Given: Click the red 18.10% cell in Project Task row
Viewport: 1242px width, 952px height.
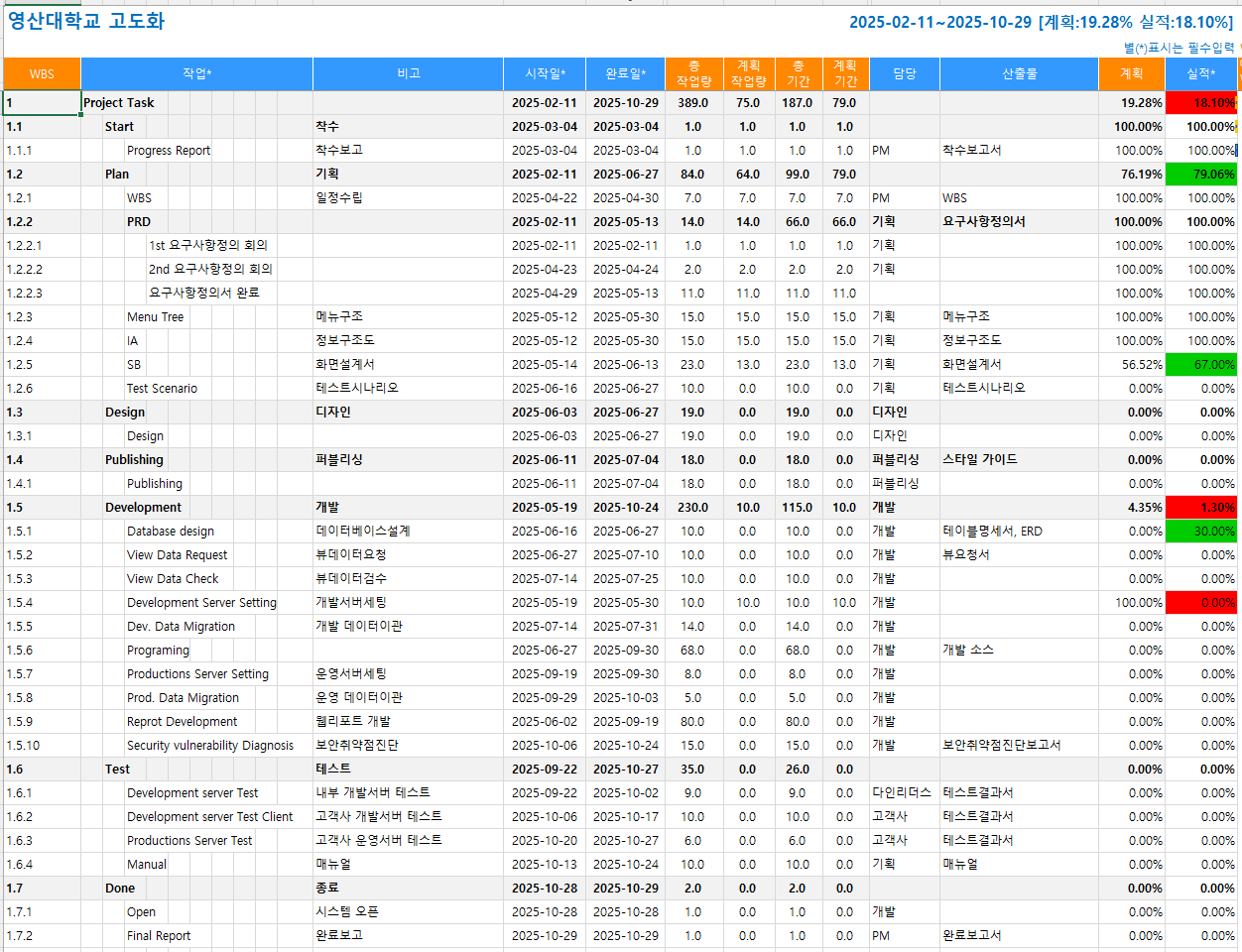Looking at the screenshot, I should click(x=1200, y=103).
